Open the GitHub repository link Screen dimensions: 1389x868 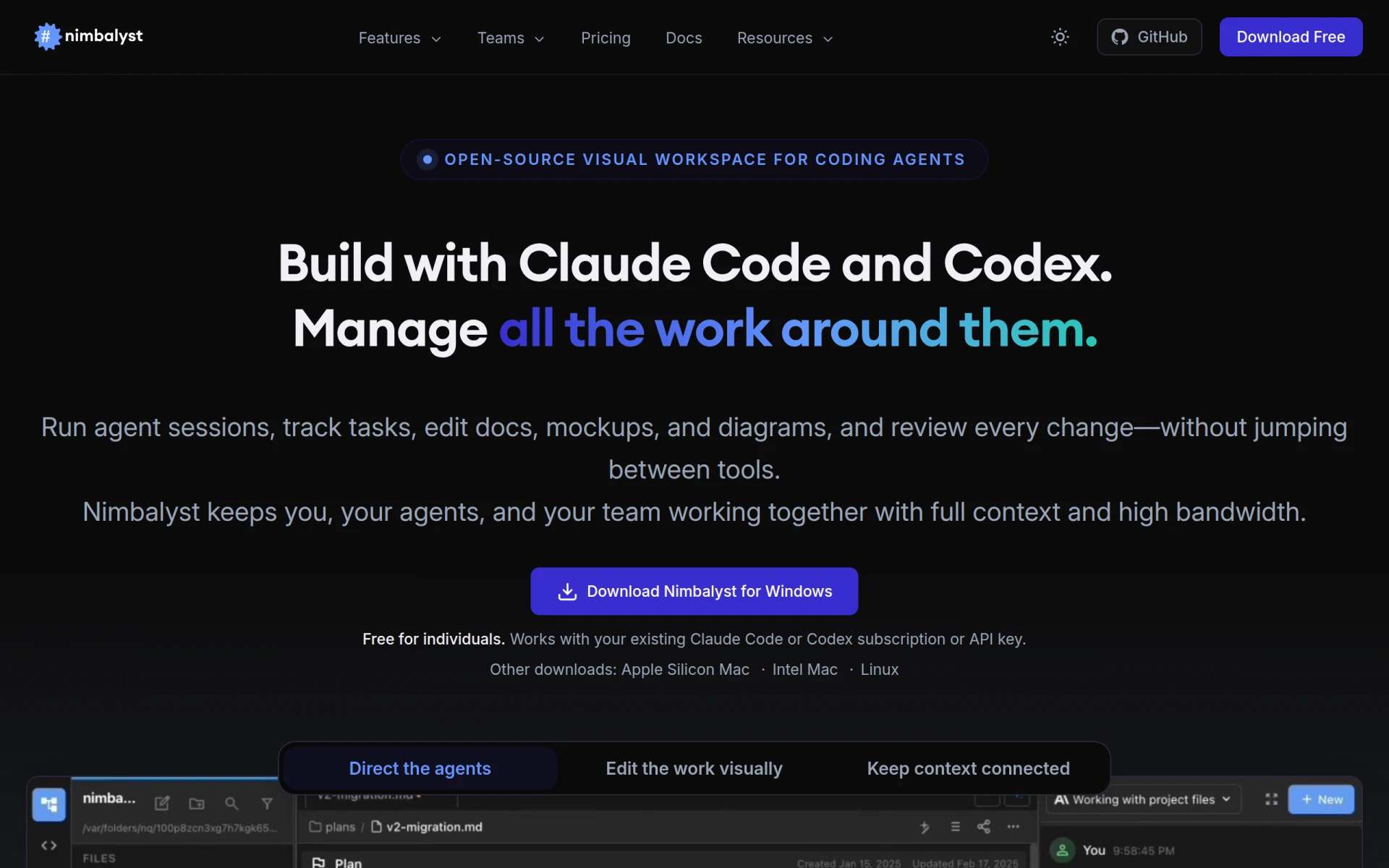(1149, 37)
